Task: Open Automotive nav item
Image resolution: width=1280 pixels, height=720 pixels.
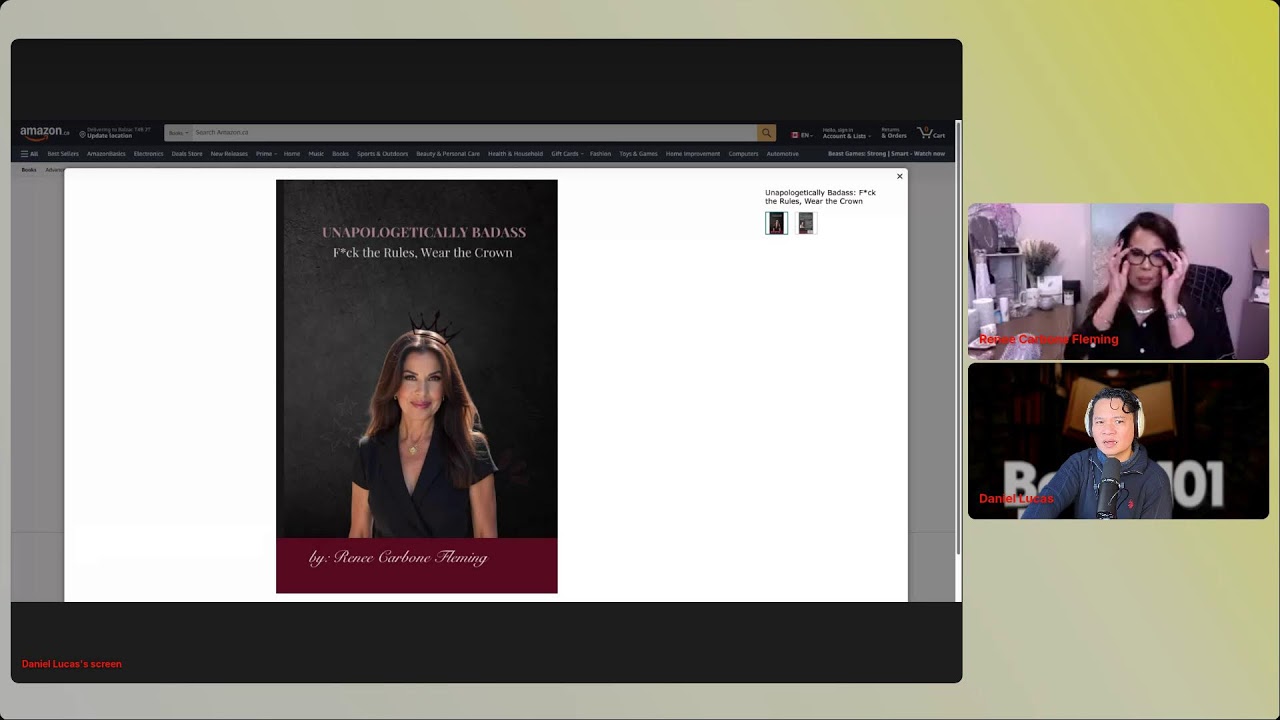Action: coord(783,154)
